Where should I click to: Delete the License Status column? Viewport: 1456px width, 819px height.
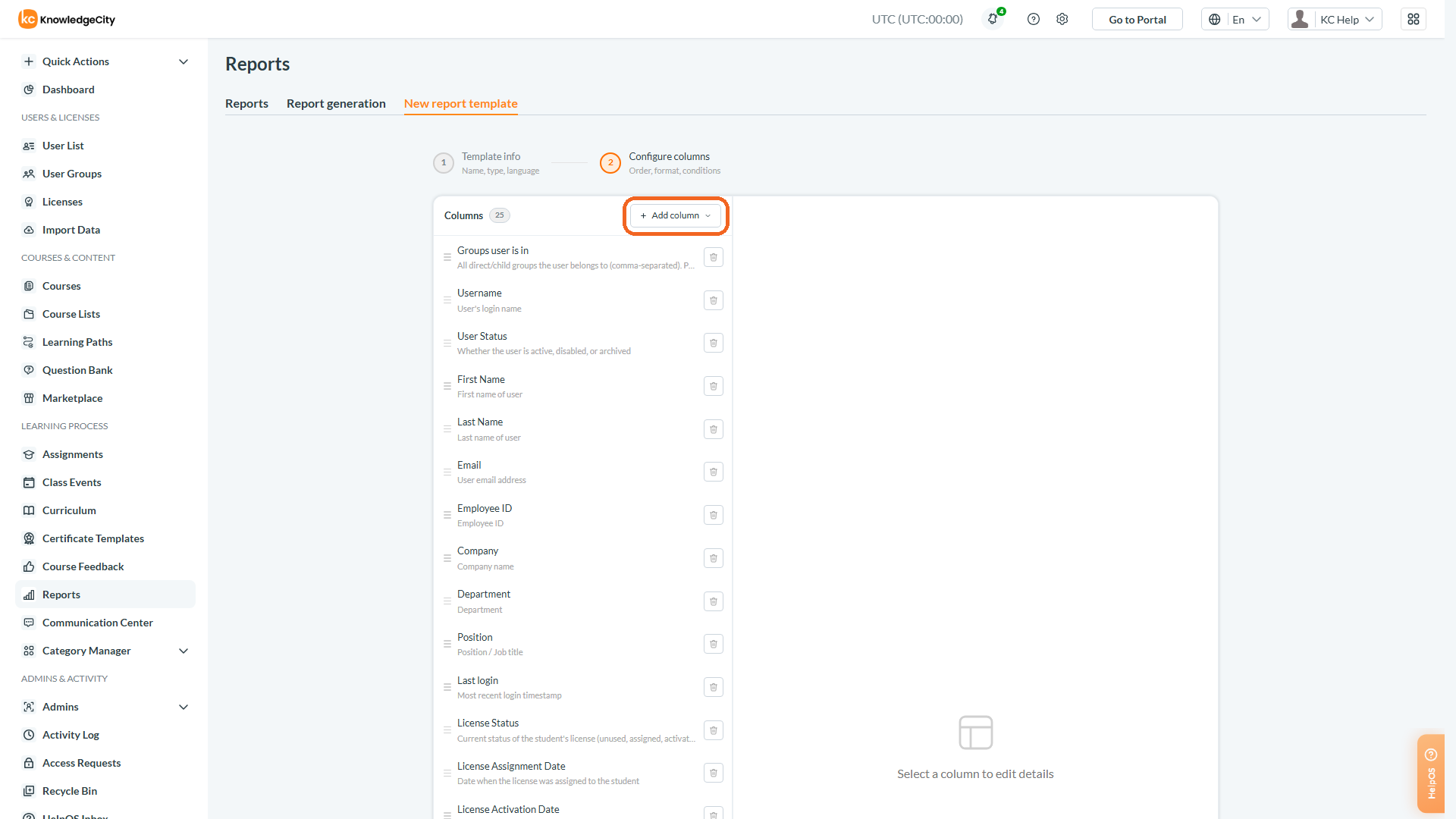coord(713,730)
